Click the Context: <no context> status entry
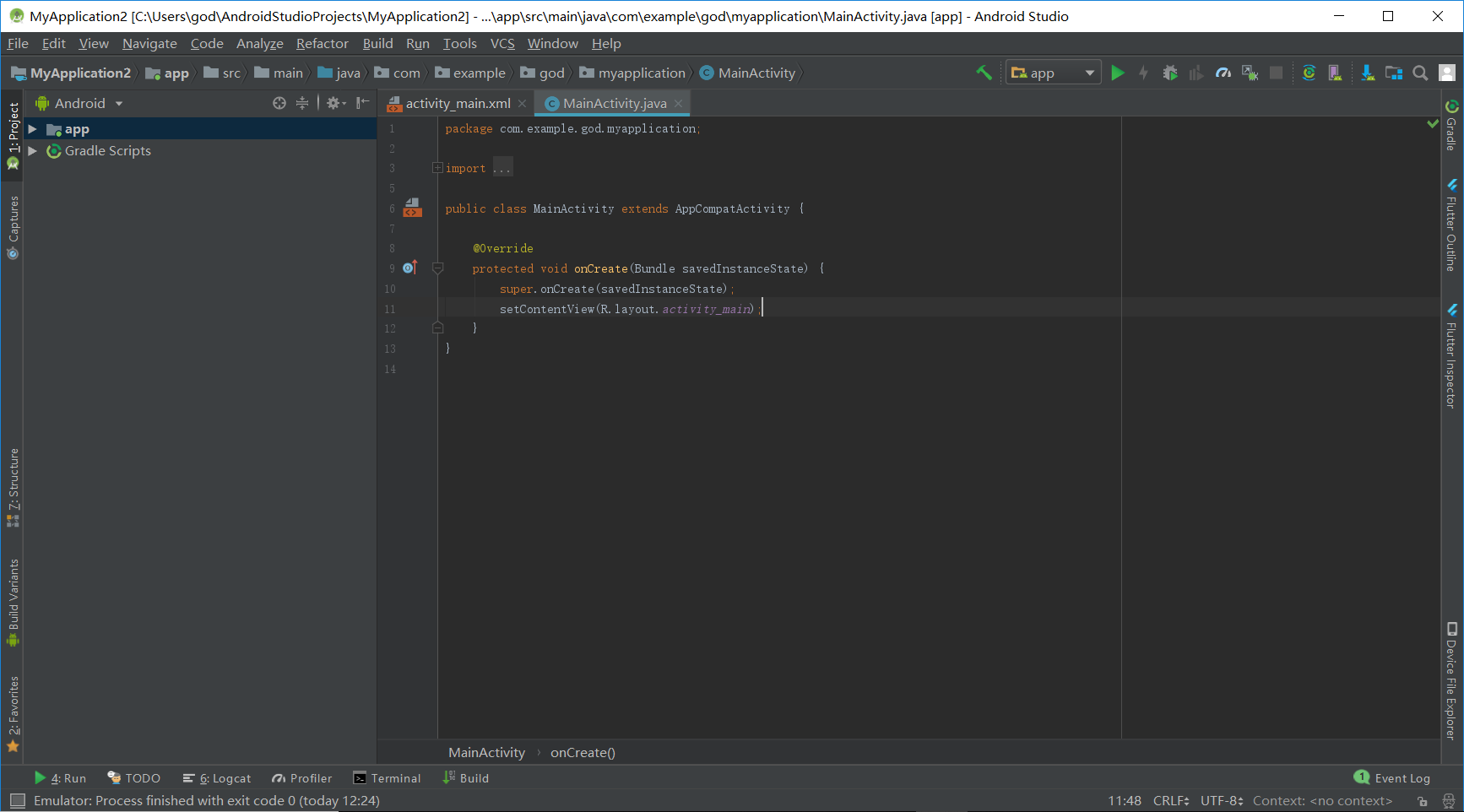The image size is (1464, 812). click(x=1322, y=801)
